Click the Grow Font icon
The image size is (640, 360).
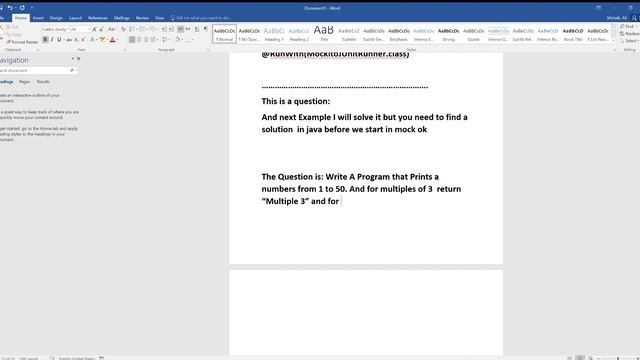[x=94, y=29]
